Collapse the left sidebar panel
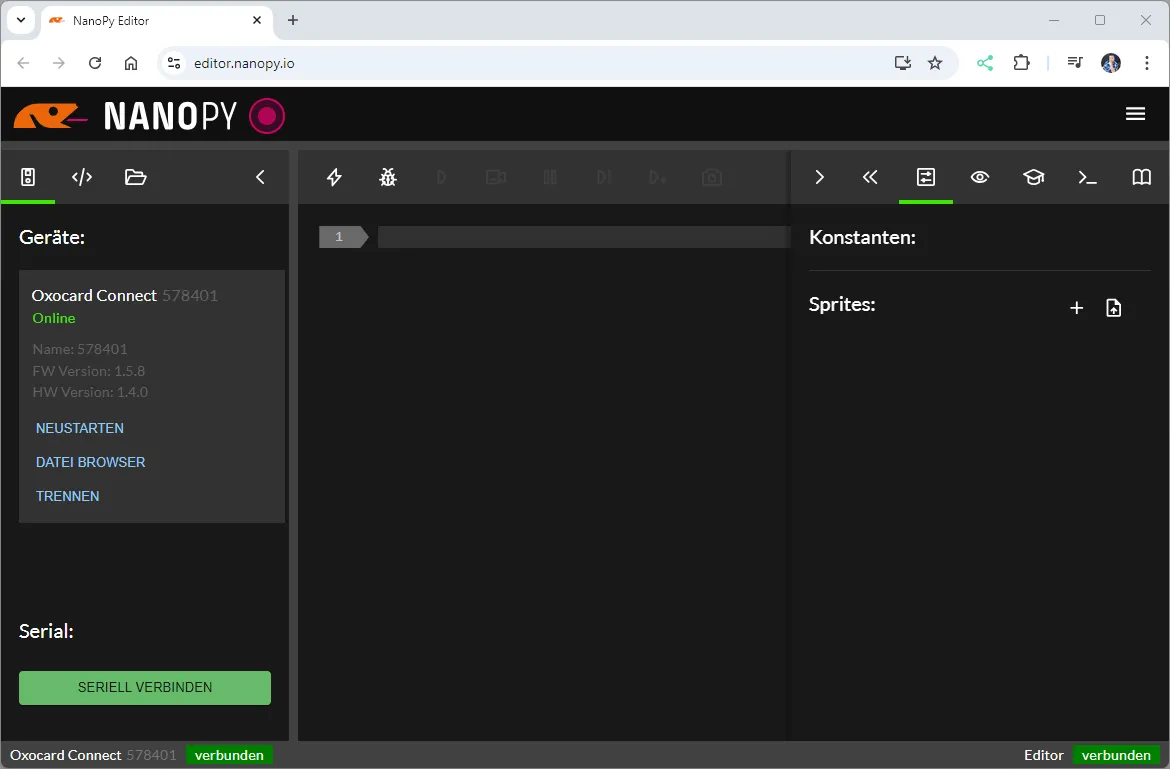 tap(260, 177)
